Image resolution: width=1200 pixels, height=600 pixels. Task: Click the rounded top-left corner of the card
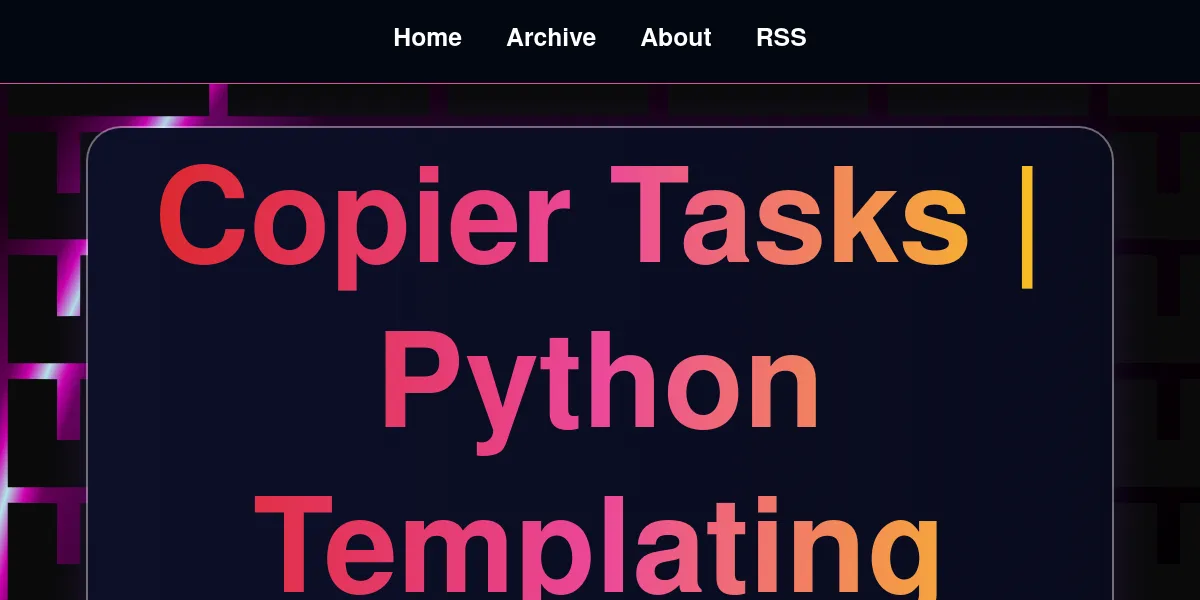click(97, 137)
